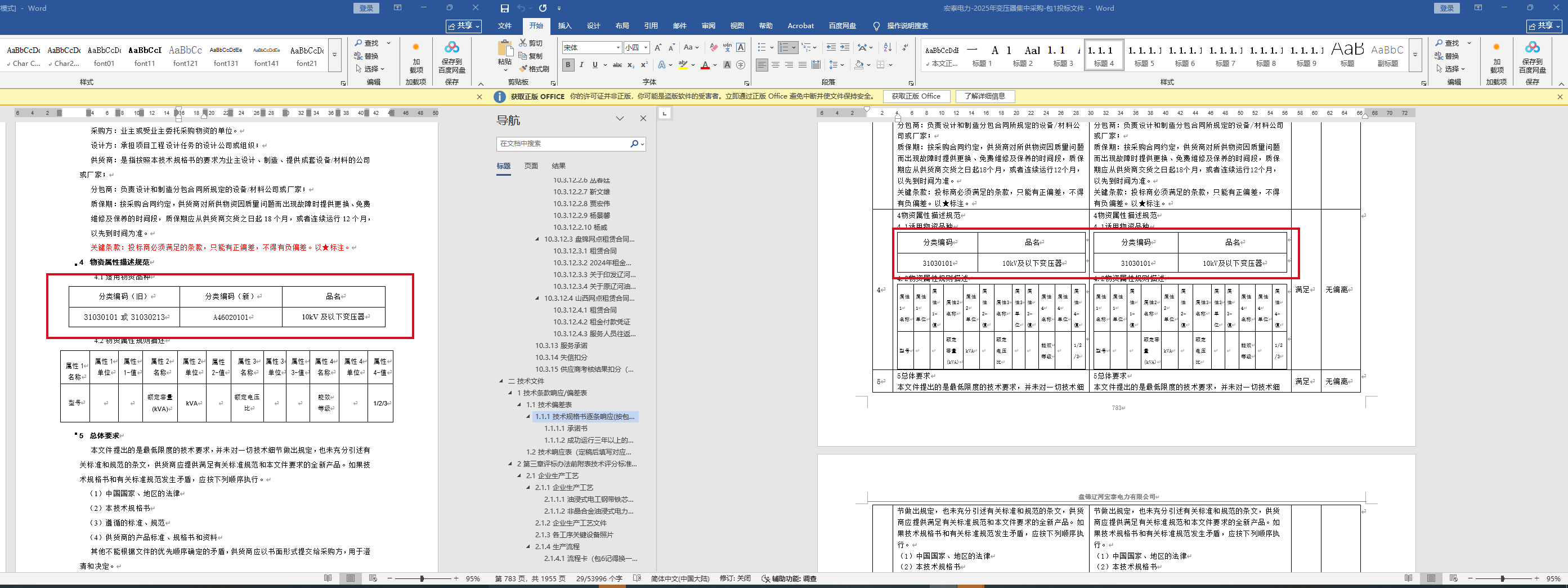Viewport: 1568px width, 588px height.
Task: Apply superscript formatting
Action: [644, 65]
